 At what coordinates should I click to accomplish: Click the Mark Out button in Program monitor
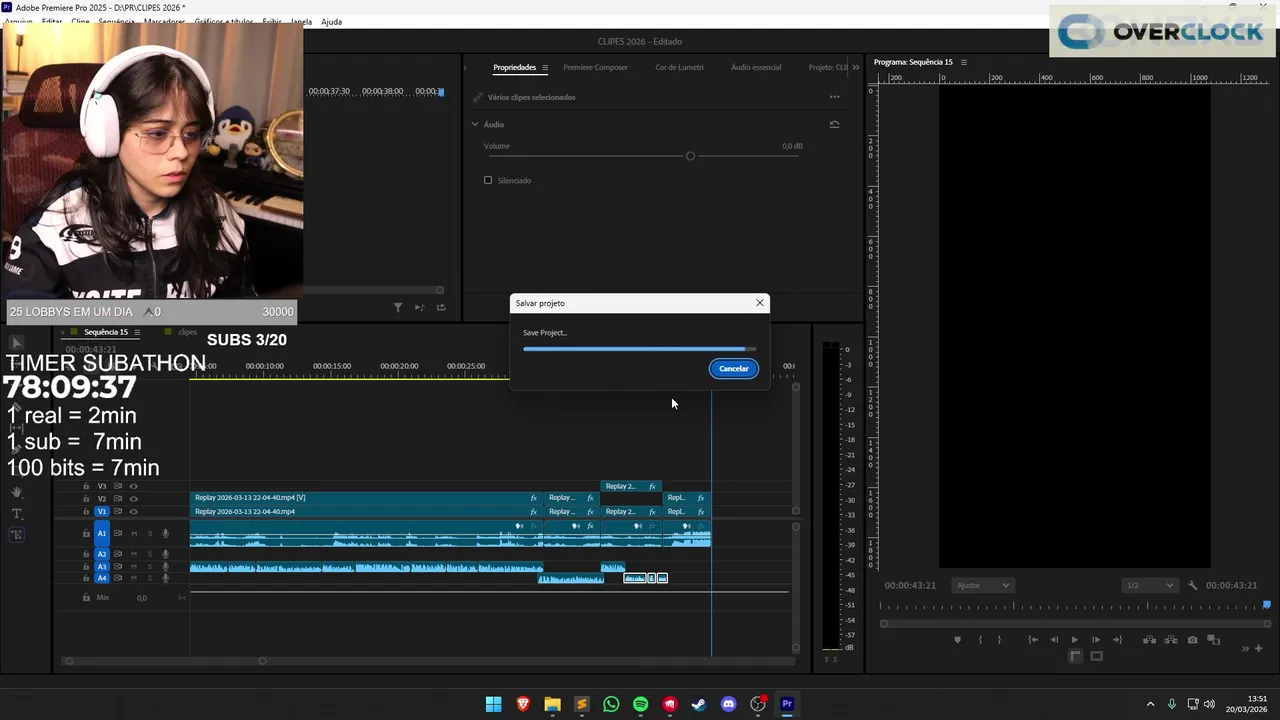(x=999, y=640)
